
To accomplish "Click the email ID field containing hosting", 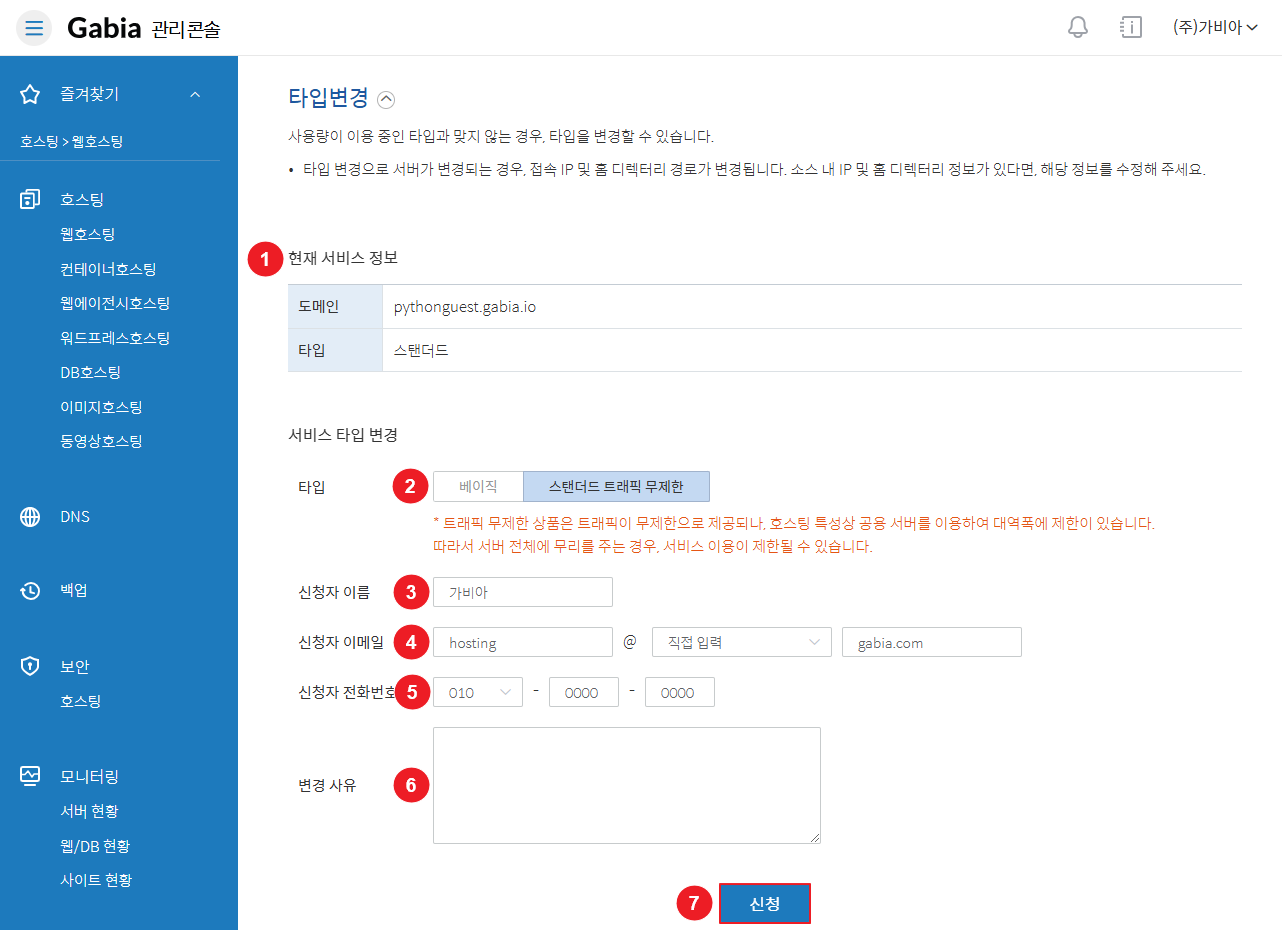I will click(523, 642).
